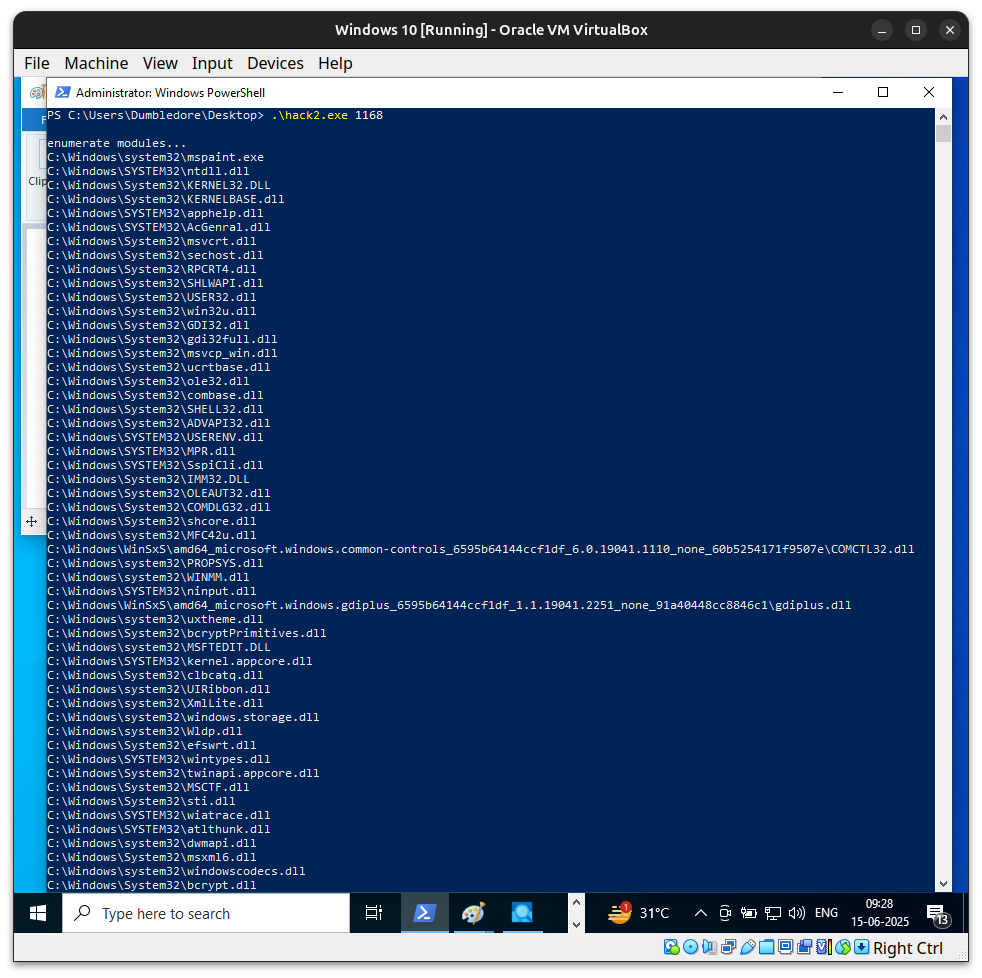Click VirtualBox hard disk activity indicator

[671, 947]
